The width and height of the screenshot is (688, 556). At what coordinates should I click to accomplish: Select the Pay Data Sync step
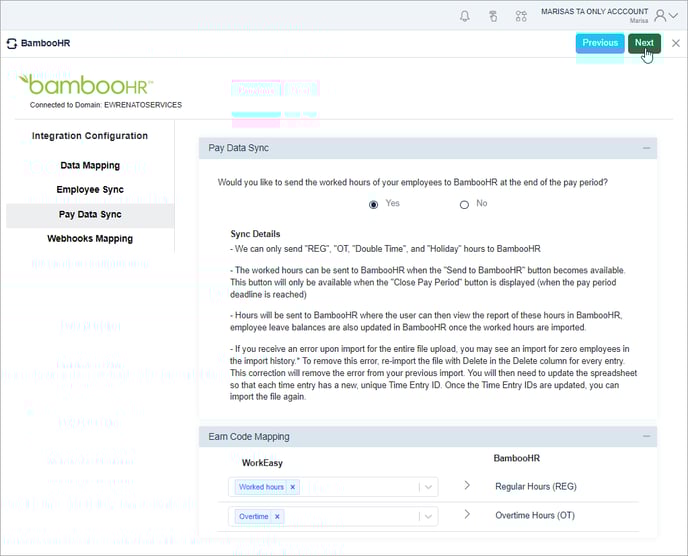90,215
